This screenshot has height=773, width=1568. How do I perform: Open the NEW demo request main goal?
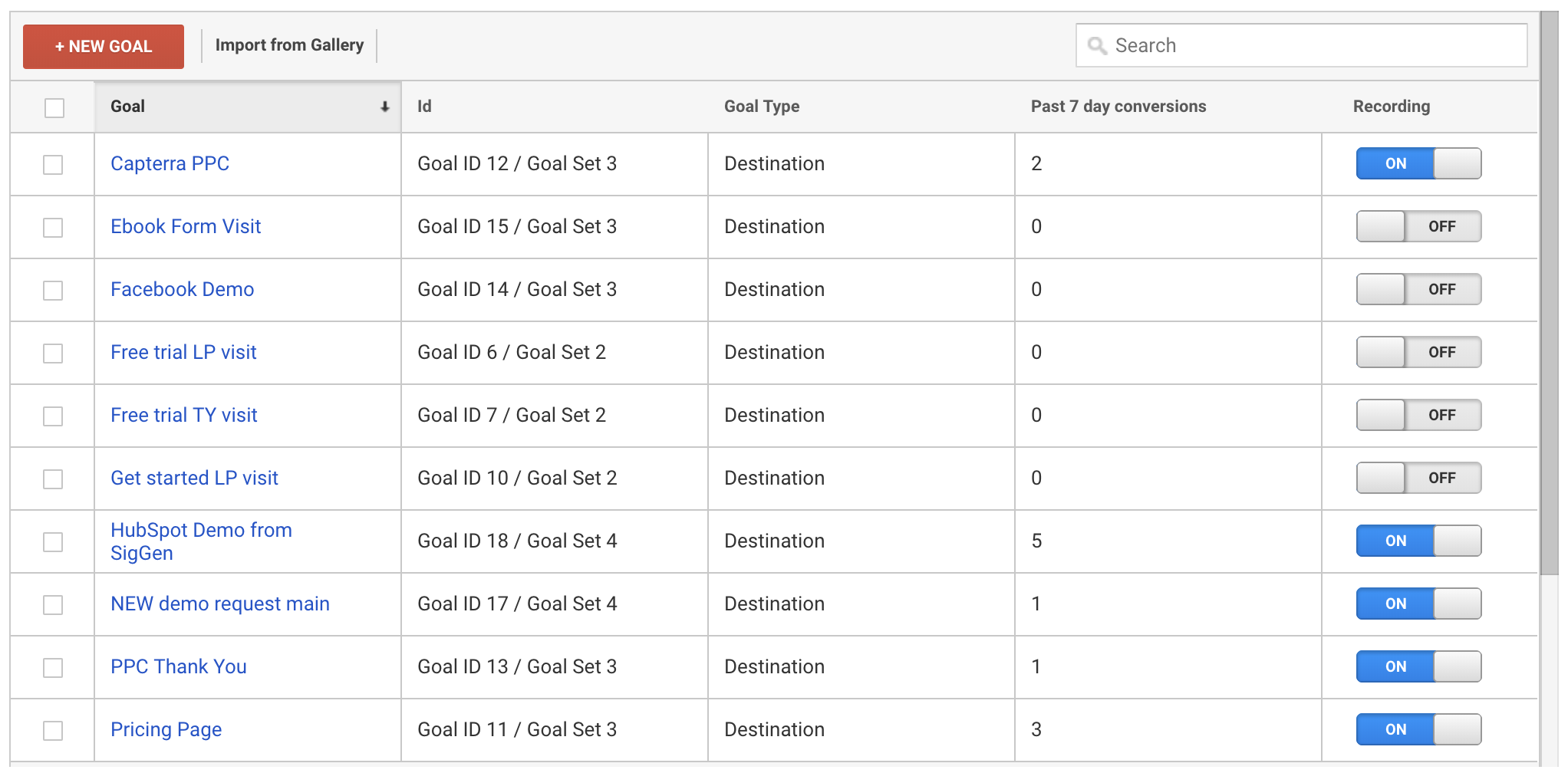220,604
